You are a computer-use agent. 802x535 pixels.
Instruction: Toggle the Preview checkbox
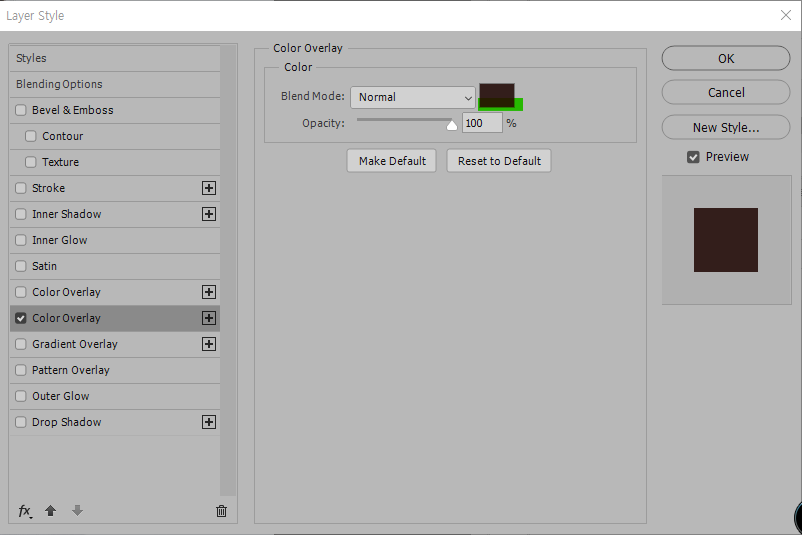[x=693, y=157]
